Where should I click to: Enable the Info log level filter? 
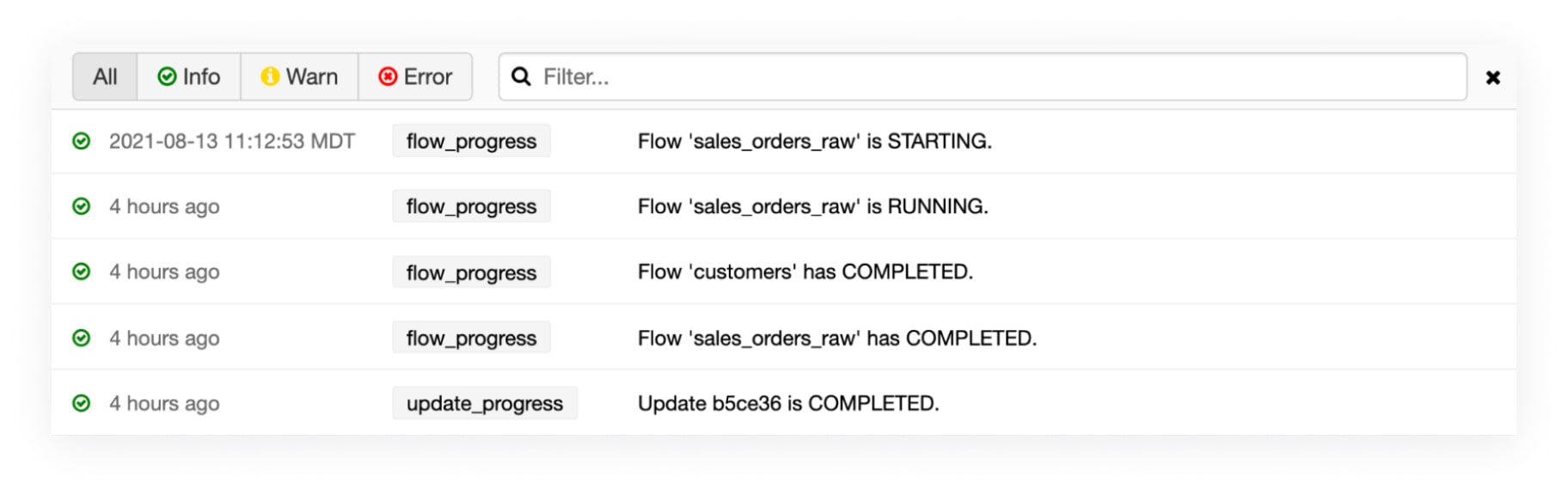[188, 76]
